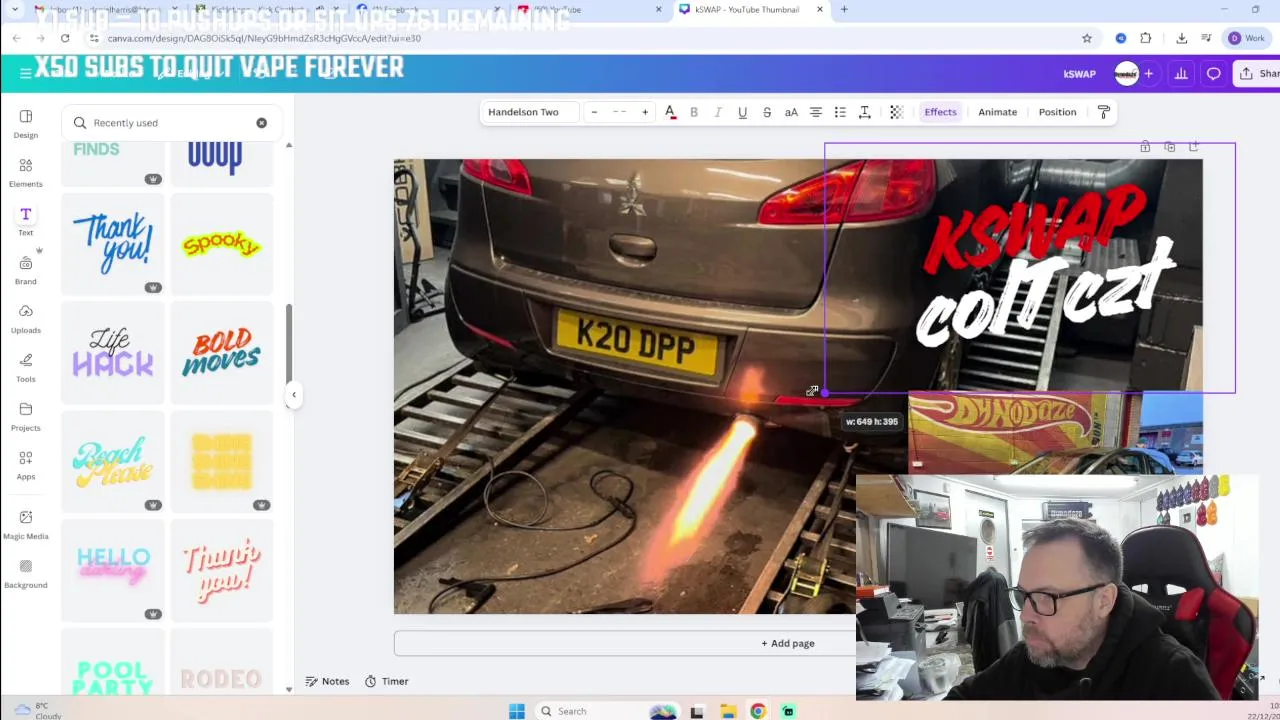Viewport: 1280px width, 720px height.
Task: Select the pink Thank you text style
Action: [x=221, y=569]
